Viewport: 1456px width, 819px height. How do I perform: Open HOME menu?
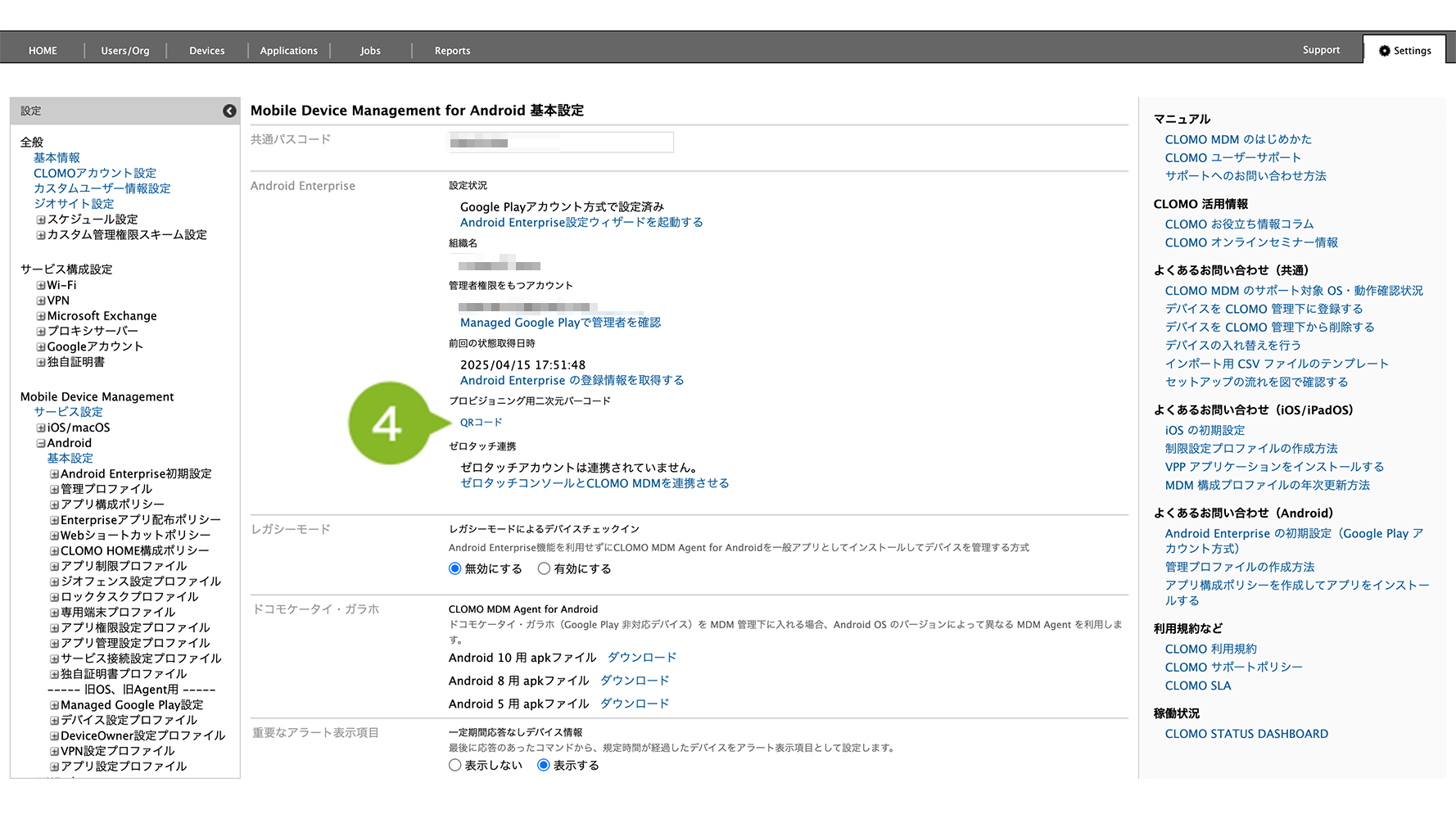point(43,51)
